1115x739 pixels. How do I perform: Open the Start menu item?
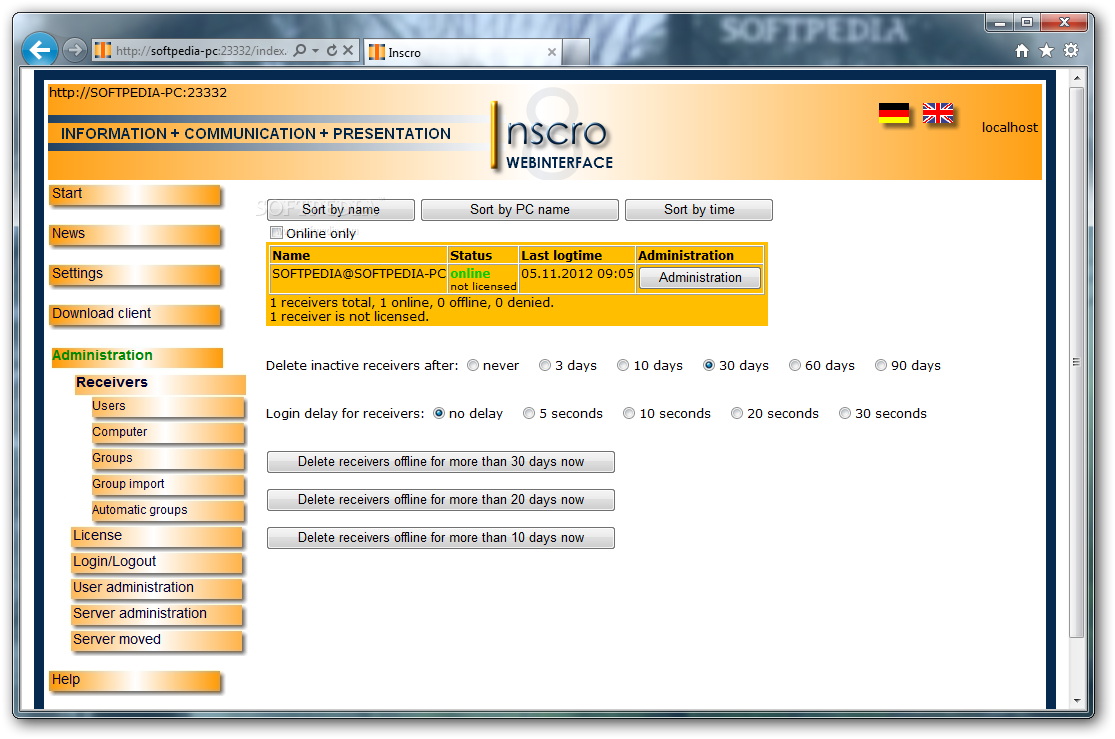point(135,195)
